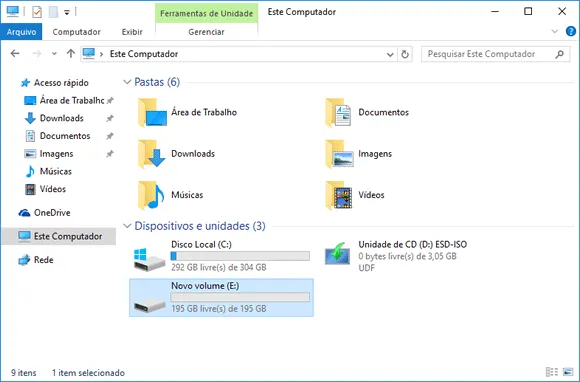
Task: Open the address bar history dropdown
Action: point(390,54)
